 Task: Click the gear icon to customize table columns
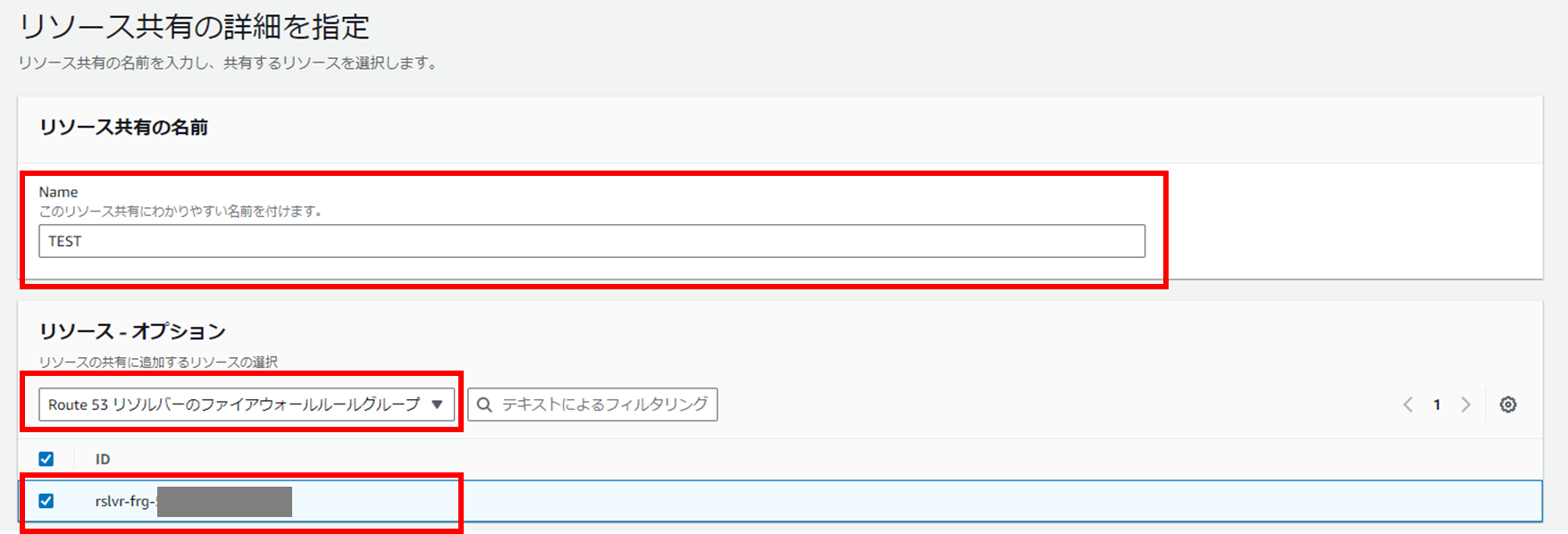(x=1508, y=405)
